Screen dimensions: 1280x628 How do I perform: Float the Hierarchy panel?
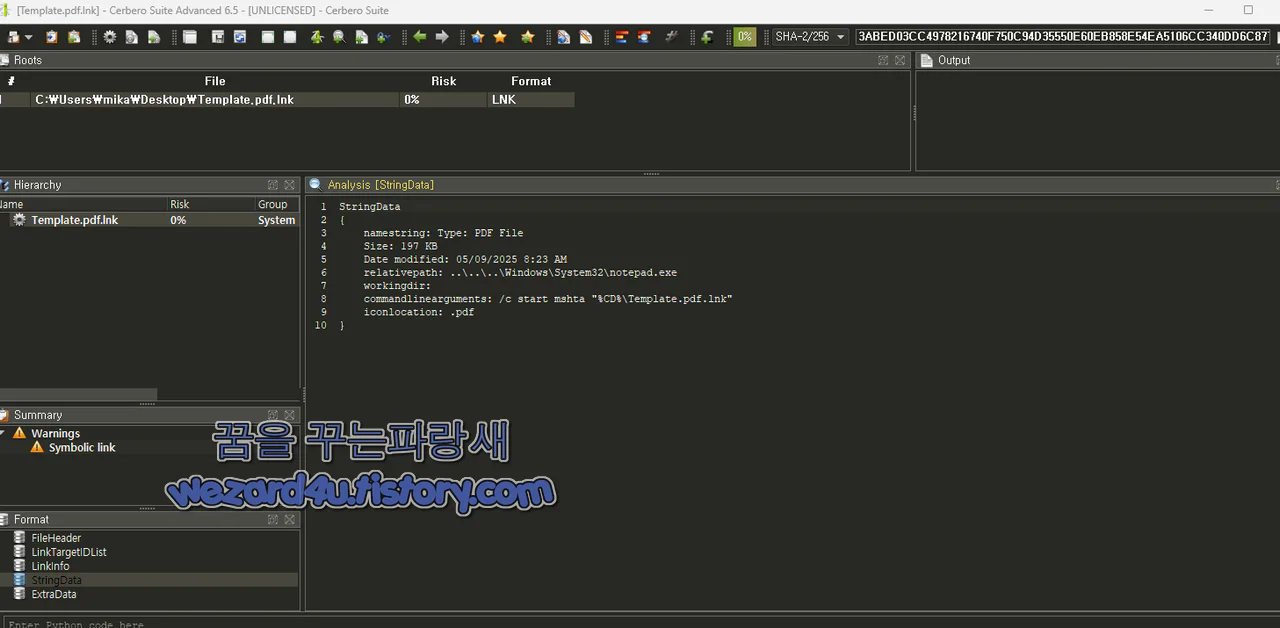[273, 185]
